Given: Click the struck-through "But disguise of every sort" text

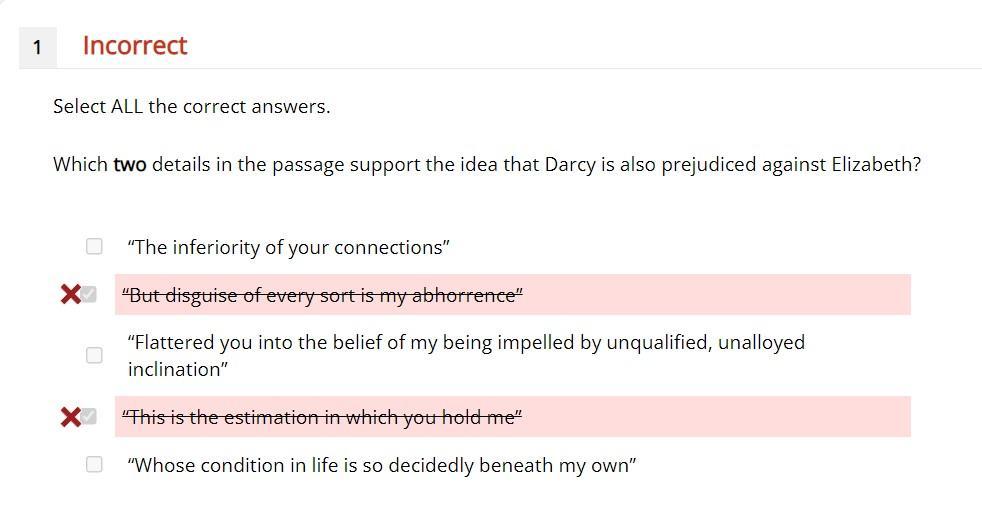Looking at the screenshot, I should click(322, 295).
